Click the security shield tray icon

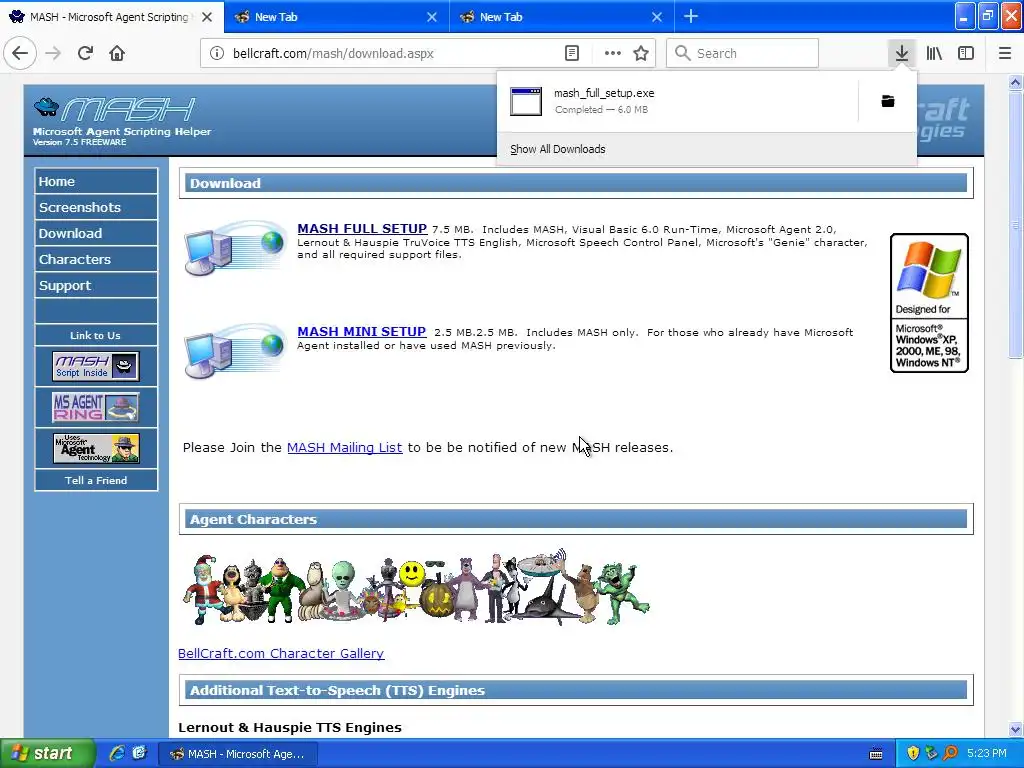click(913, 754)
